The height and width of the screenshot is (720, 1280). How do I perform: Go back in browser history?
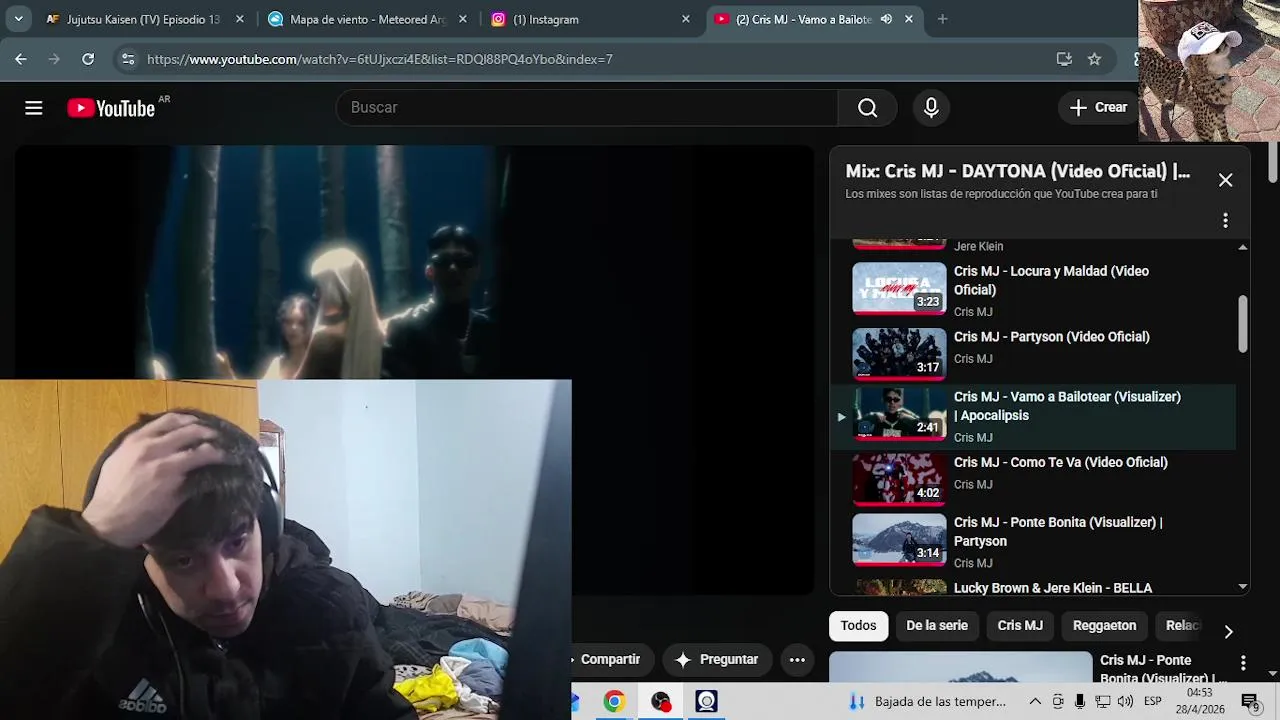[x=21, y=59]
